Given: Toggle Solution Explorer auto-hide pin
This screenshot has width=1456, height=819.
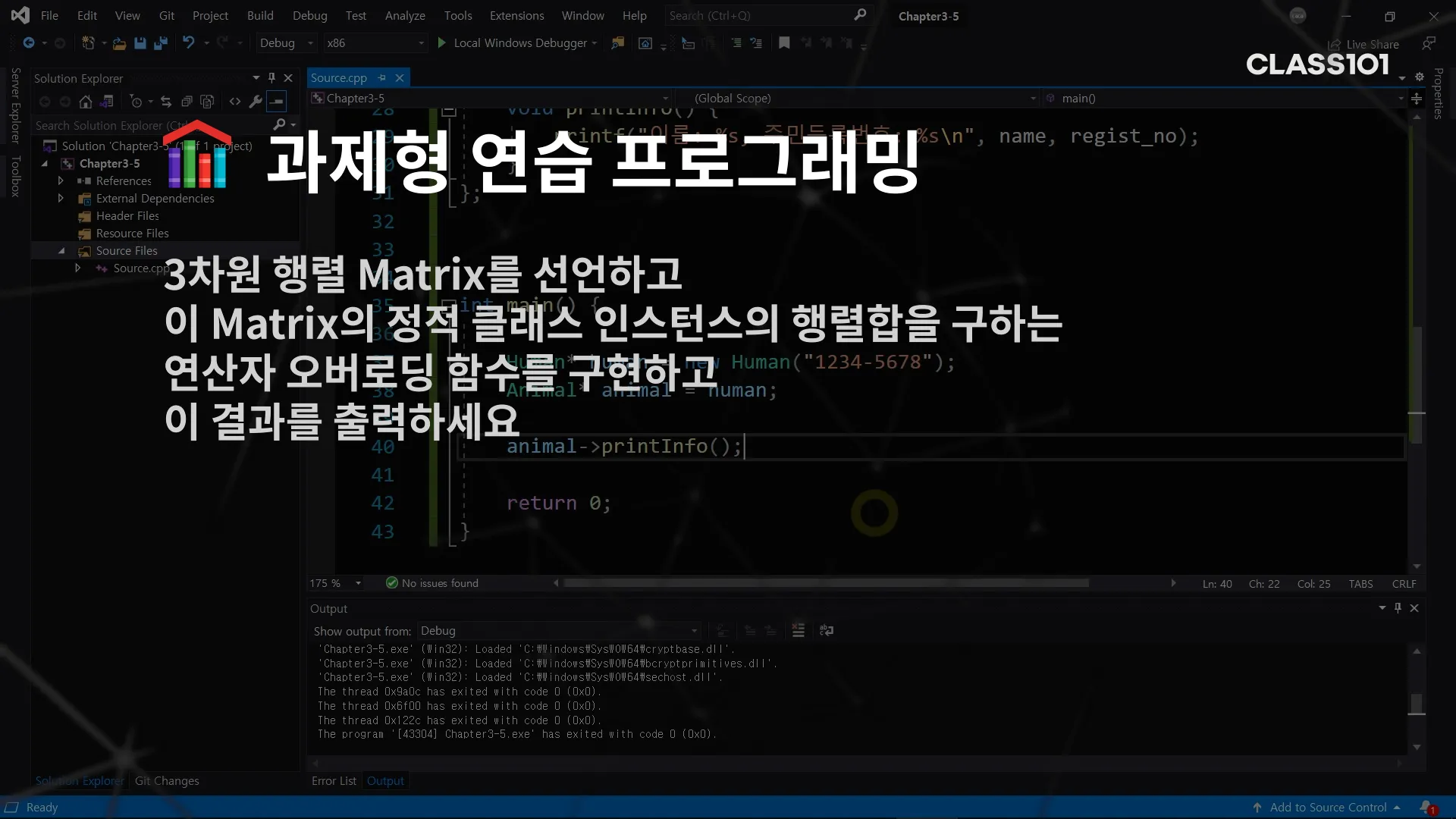Looking at the screenshot, I should 272,78.
